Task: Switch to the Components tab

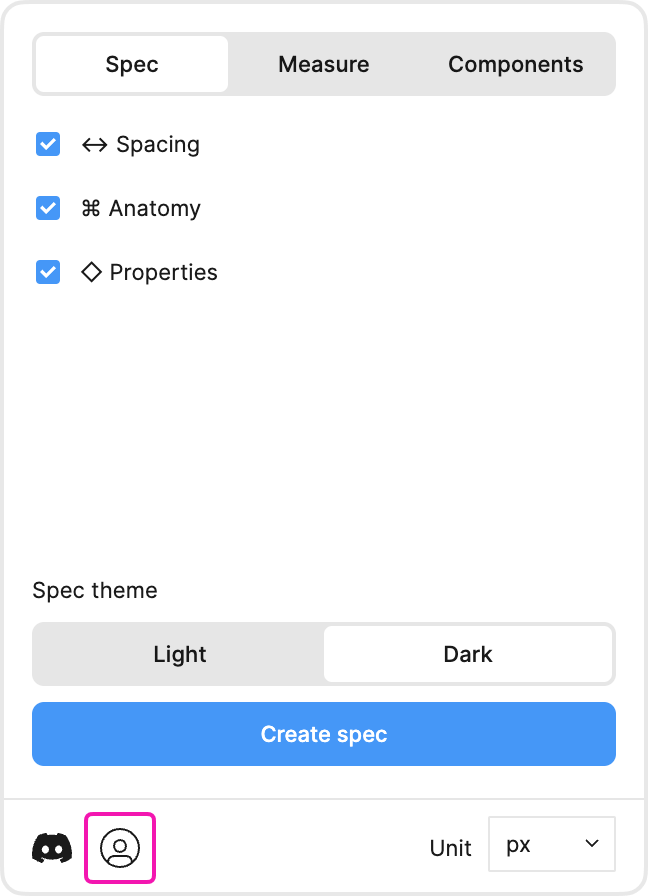Action: point(515,64)
